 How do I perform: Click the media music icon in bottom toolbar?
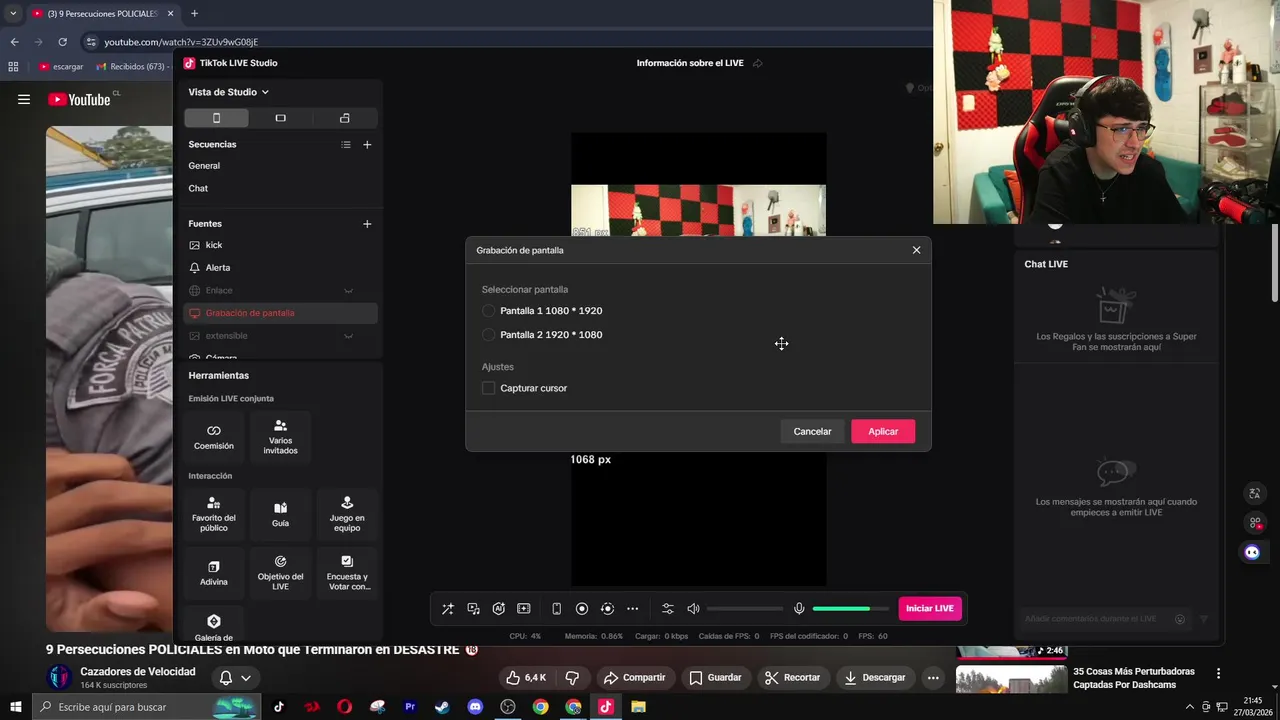[473, 609]
